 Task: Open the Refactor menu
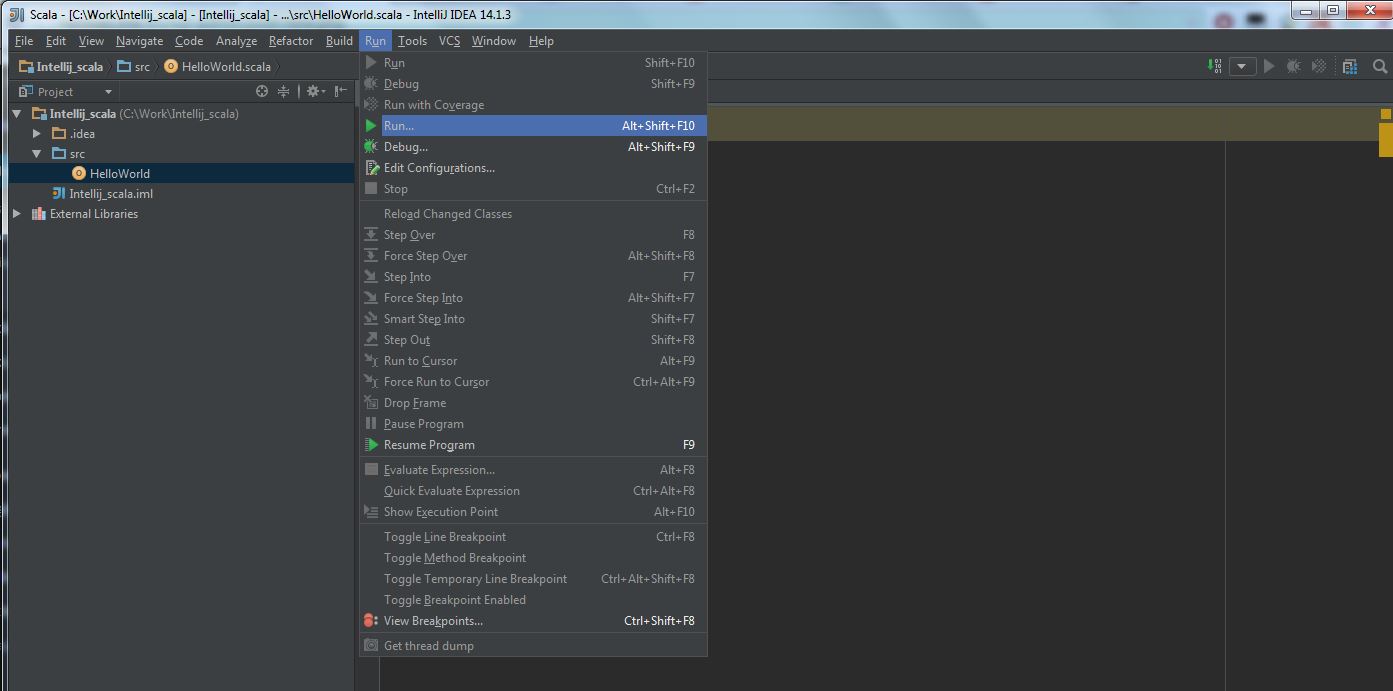pyautogui.click(x=291, y=41)
